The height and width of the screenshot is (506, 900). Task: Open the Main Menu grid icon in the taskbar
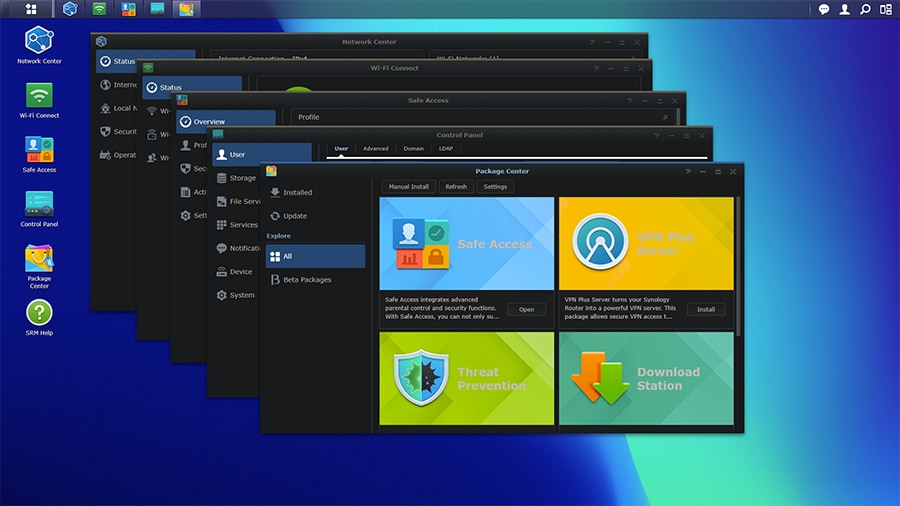click(x=31, y=9)
